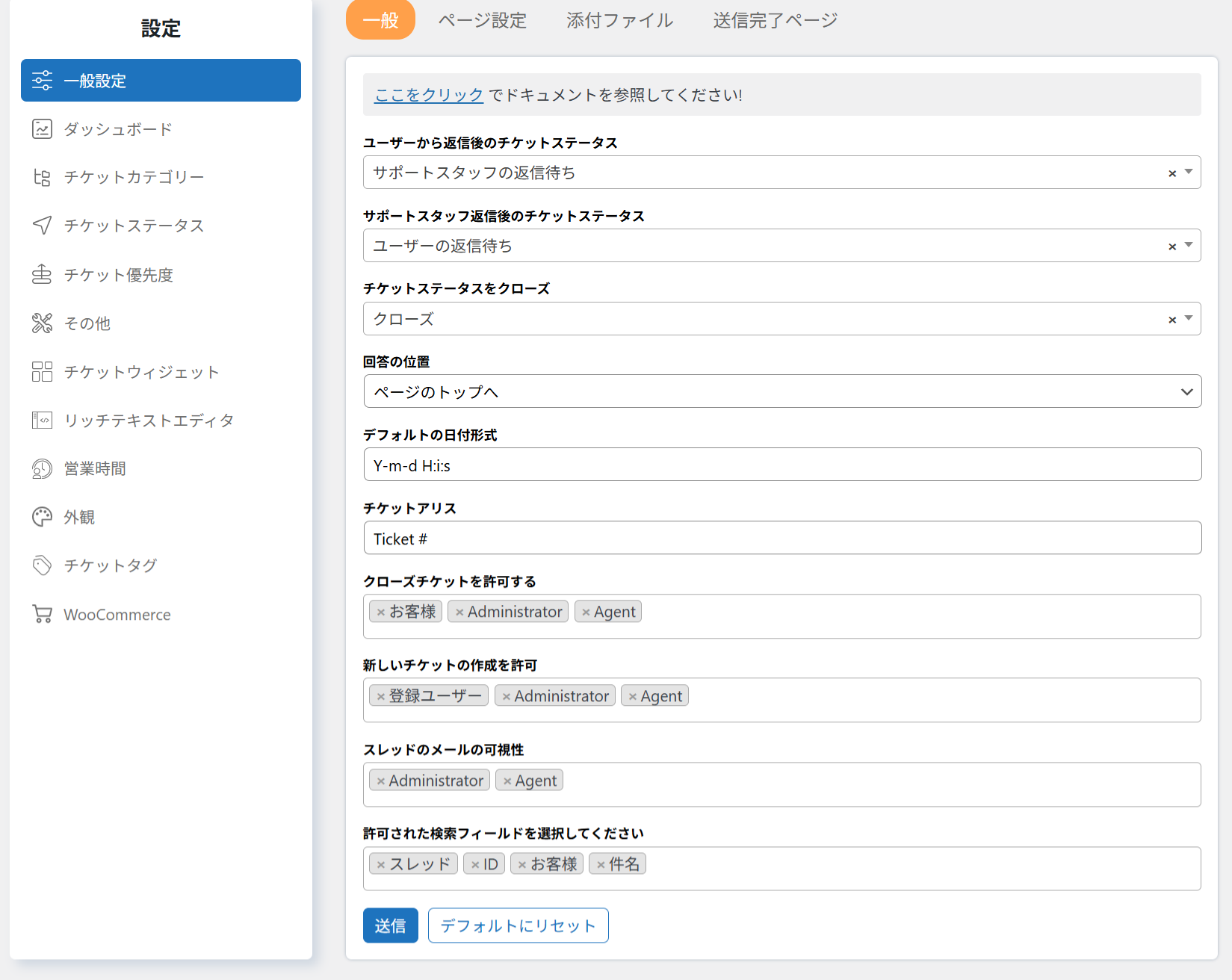Click the WooCommerce cart icon

42,614
